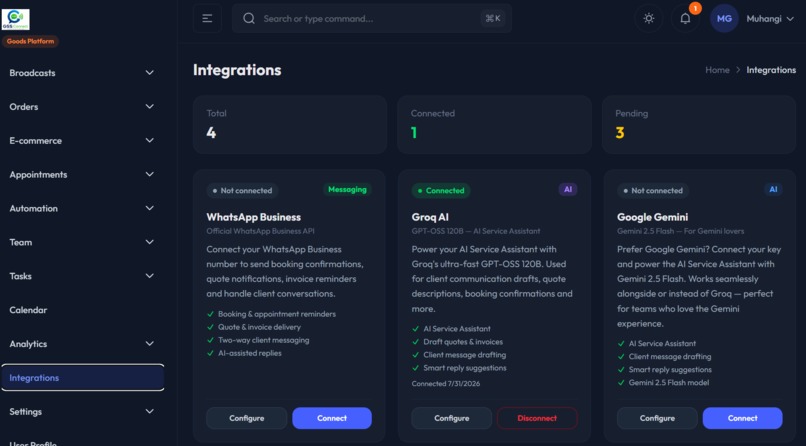Expand the Appointments menu chevron
This screenshot has width=806, height=446.
coord(150,175)
